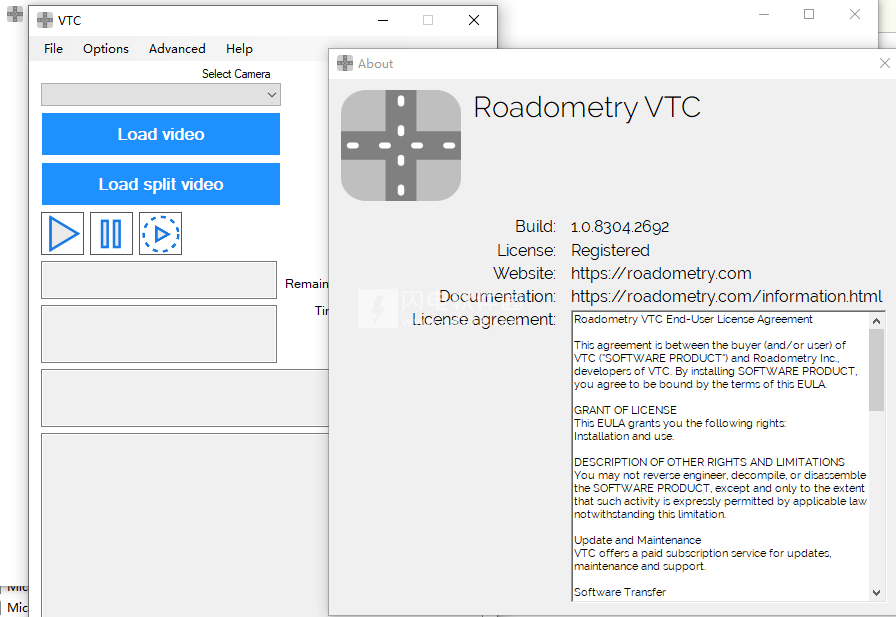The height and width of the screenshot is (617, 896).
Task: Click the About dialog title icon
Action: click(x=345, y=63)
